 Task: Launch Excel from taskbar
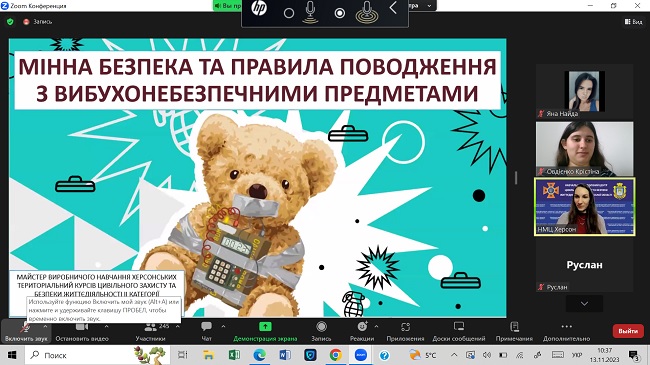(x=234, y=355)
